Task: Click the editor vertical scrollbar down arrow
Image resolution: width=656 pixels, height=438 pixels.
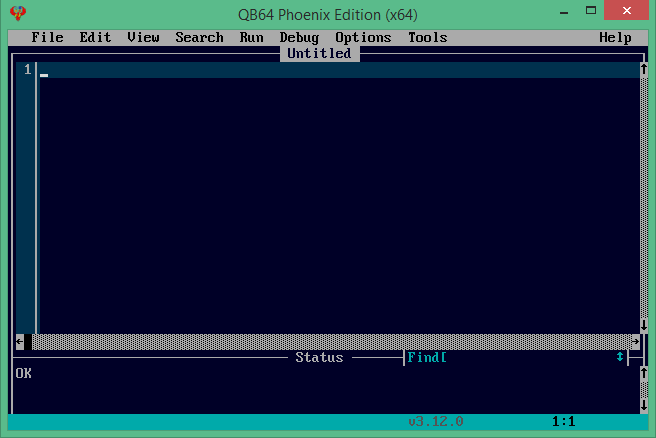Action: pos(644,325)
